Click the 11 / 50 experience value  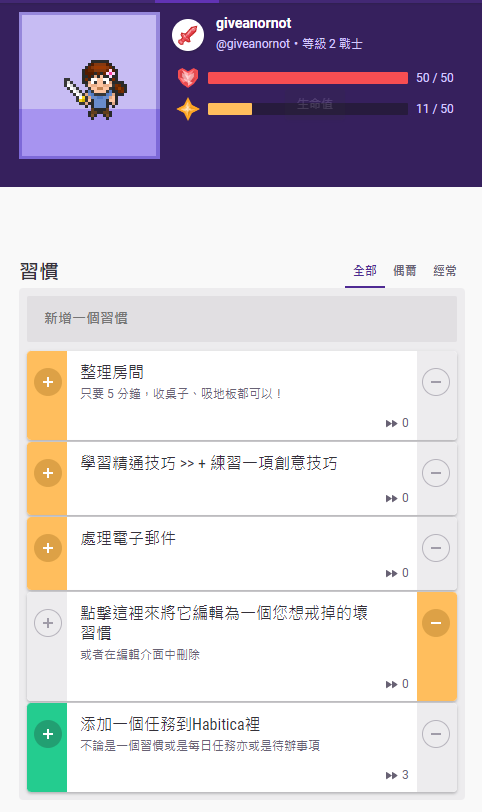pyautogui.click(x=435, y=109)
